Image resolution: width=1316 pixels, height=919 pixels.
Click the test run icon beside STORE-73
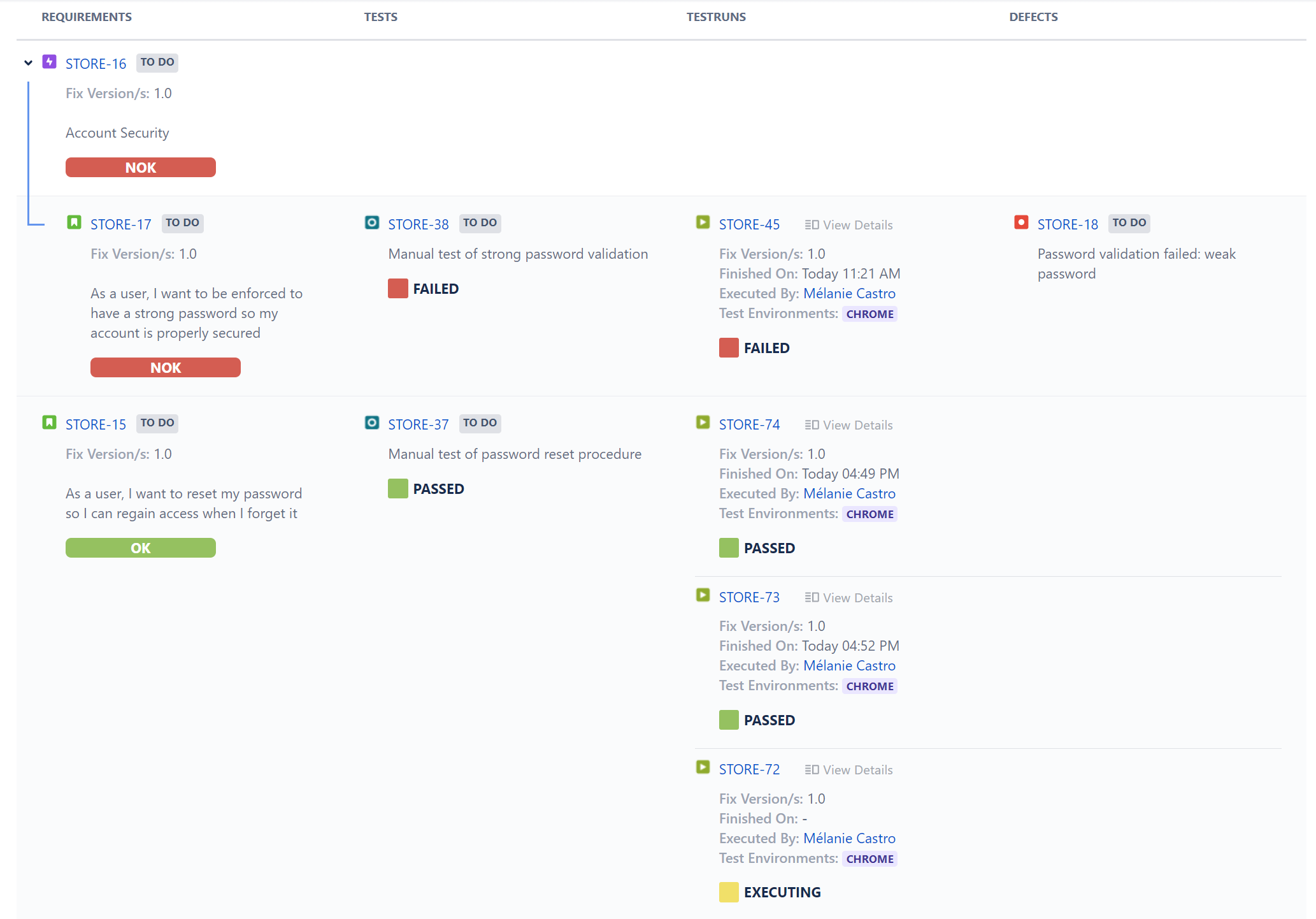[x=703, y=595]
